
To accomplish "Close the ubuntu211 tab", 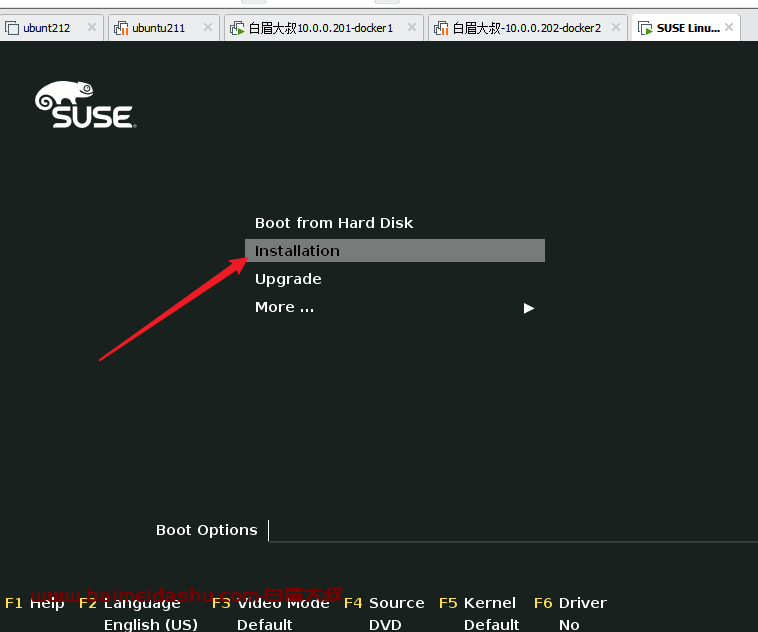I will (x=207, y=27).
